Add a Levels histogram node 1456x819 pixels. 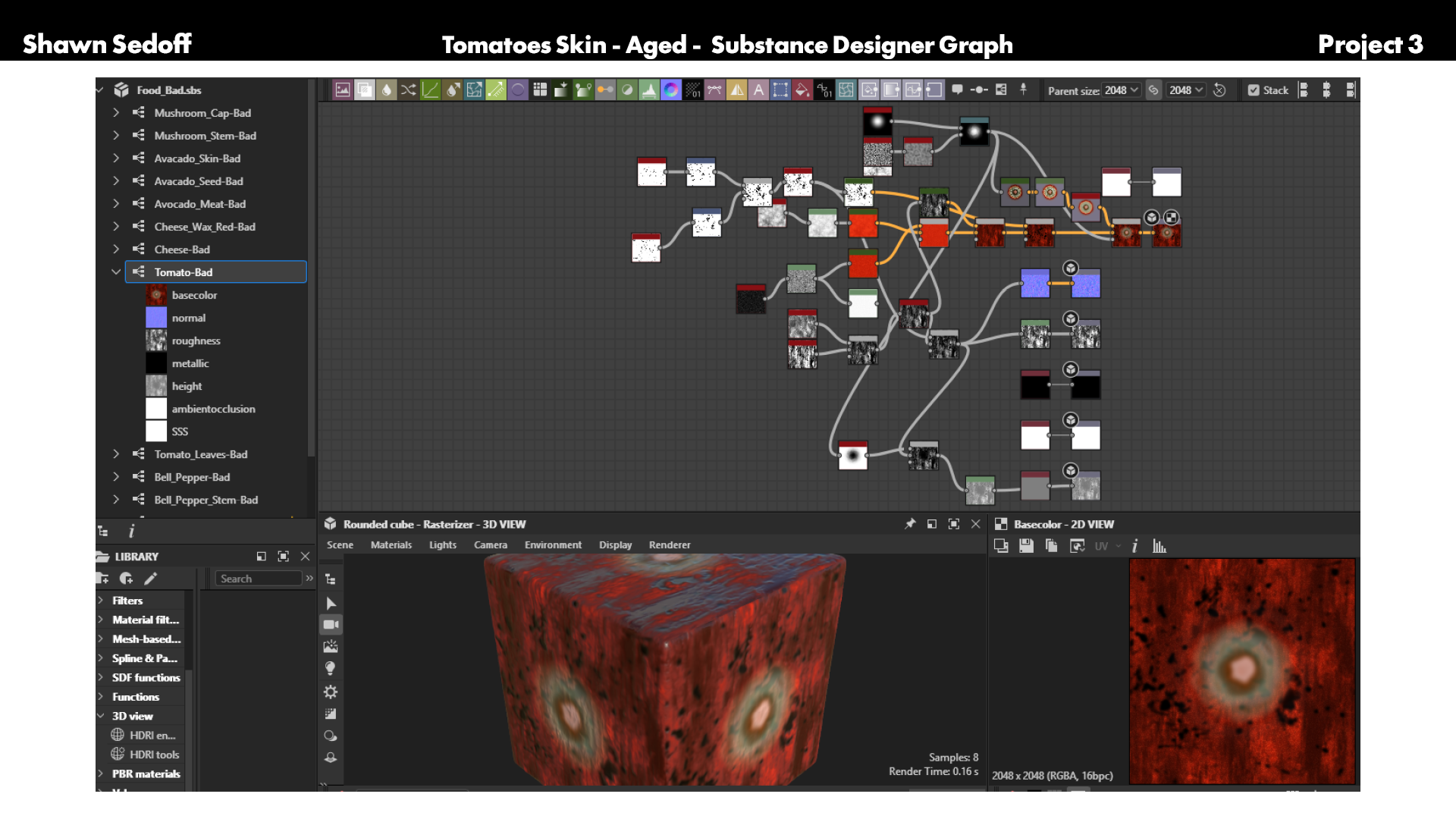point(649,90)
